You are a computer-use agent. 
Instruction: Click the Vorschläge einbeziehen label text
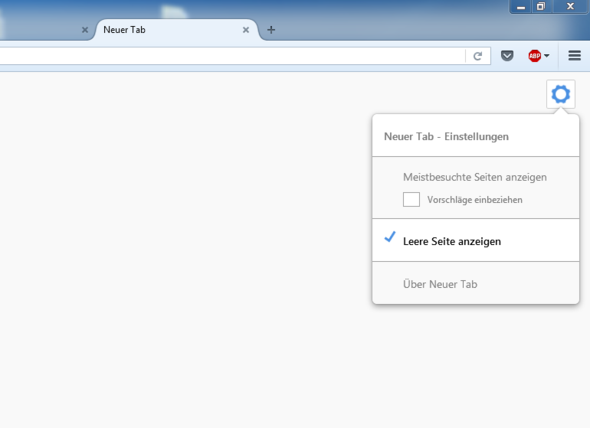click(474, 200)
